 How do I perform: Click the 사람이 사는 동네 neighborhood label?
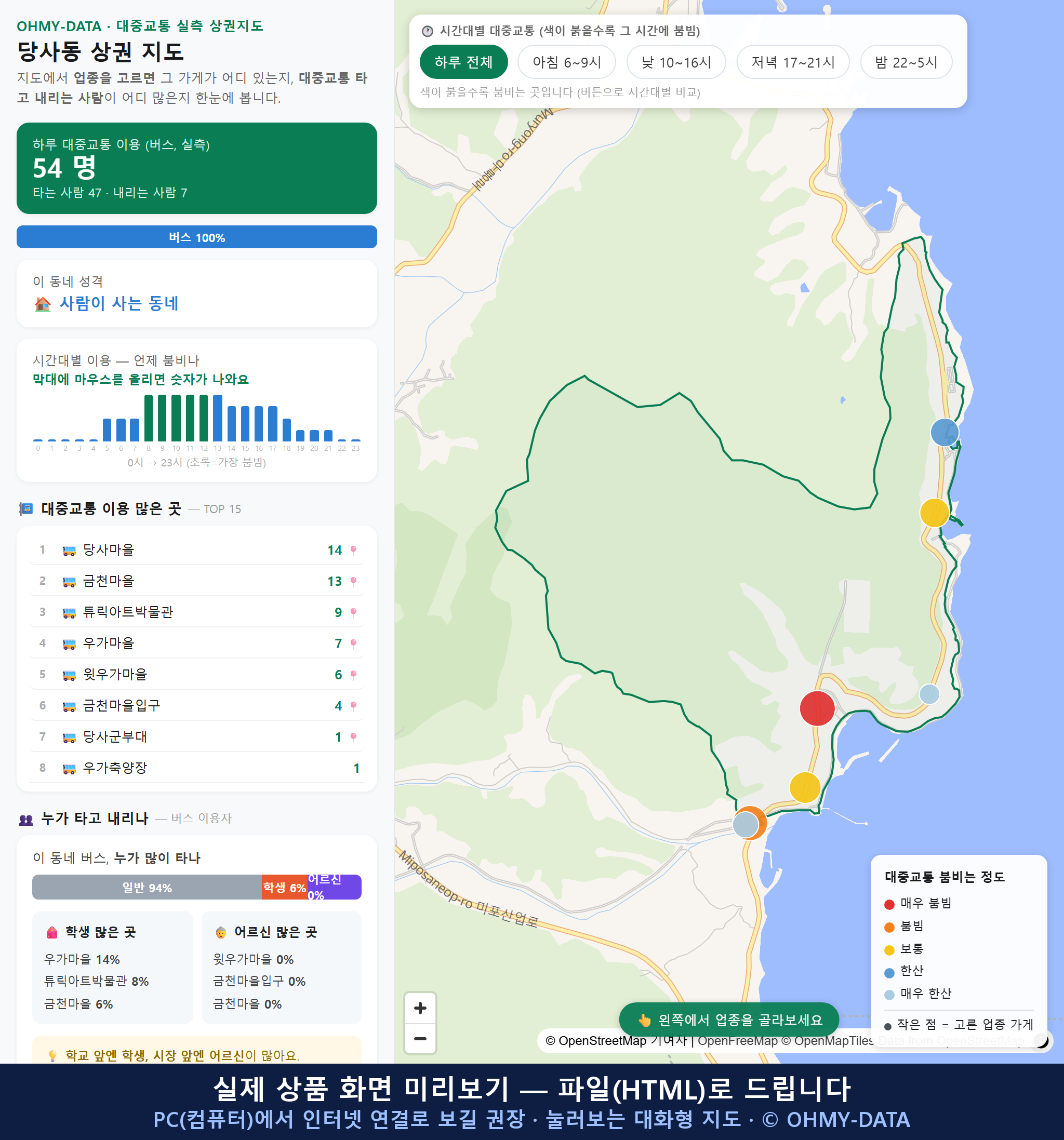point(119,303)
